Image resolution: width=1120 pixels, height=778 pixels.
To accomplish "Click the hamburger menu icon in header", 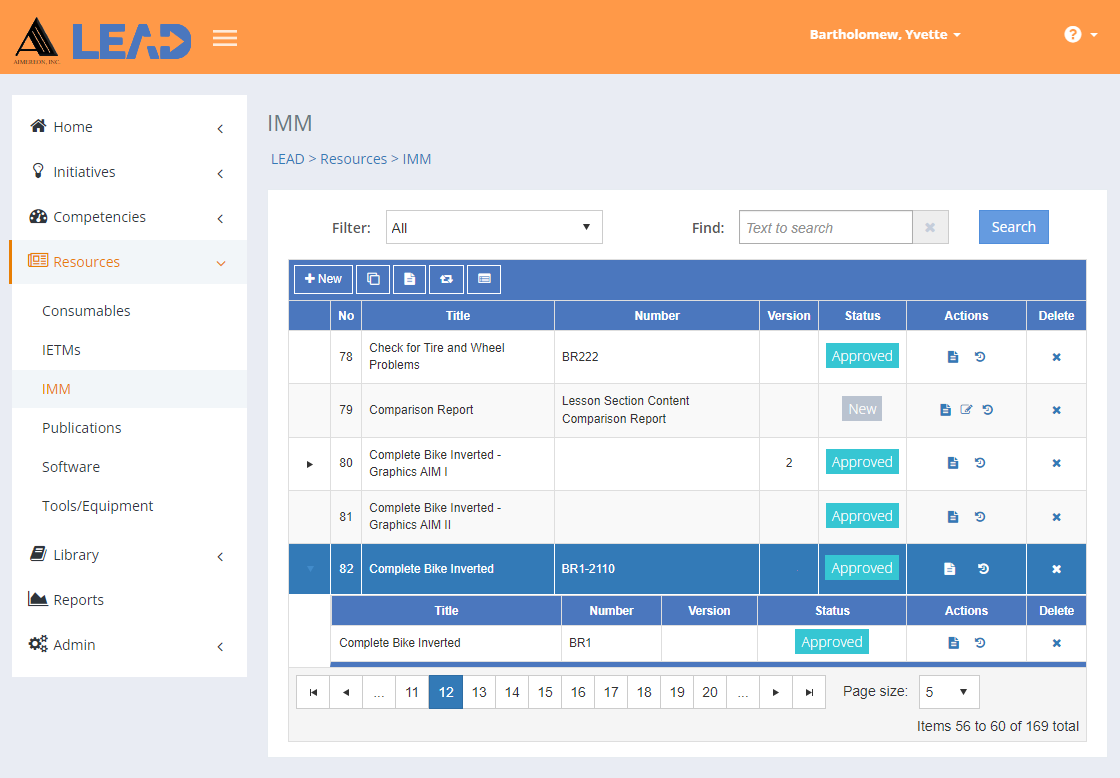I will tap(225, 38).
